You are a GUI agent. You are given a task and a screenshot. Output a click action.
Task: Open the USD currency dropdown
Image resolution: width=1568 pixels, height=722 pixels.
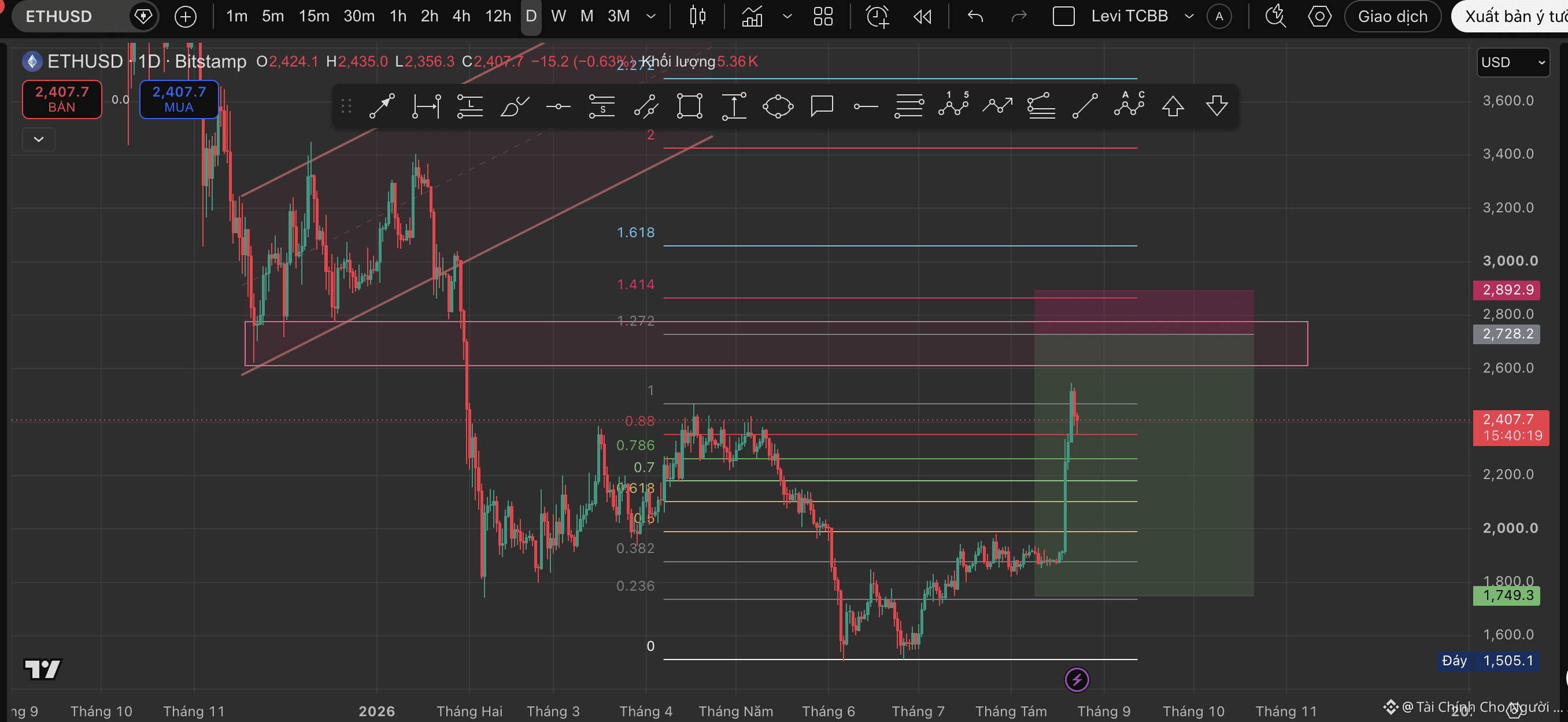(1513, 62)
